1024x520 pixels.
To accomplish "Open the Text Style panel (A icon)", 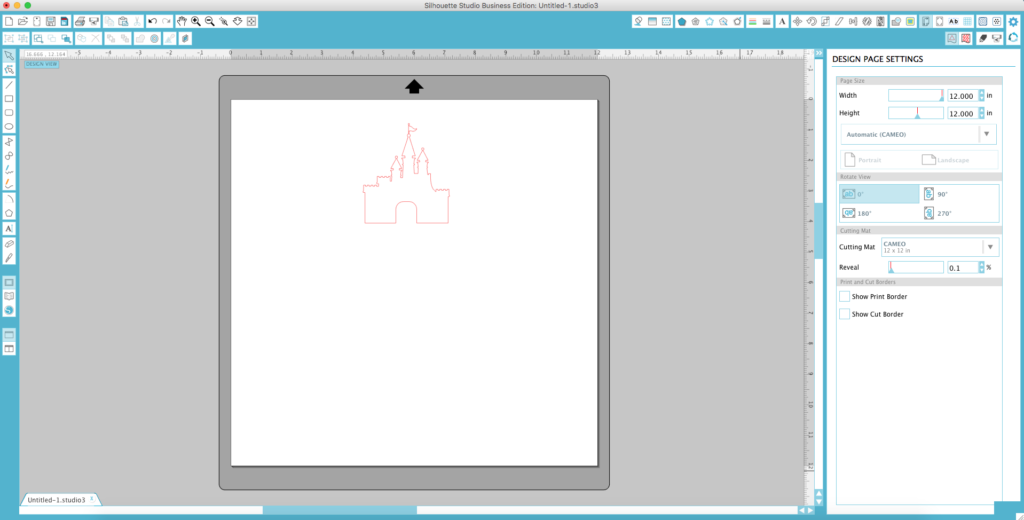I will coord(782,22).
